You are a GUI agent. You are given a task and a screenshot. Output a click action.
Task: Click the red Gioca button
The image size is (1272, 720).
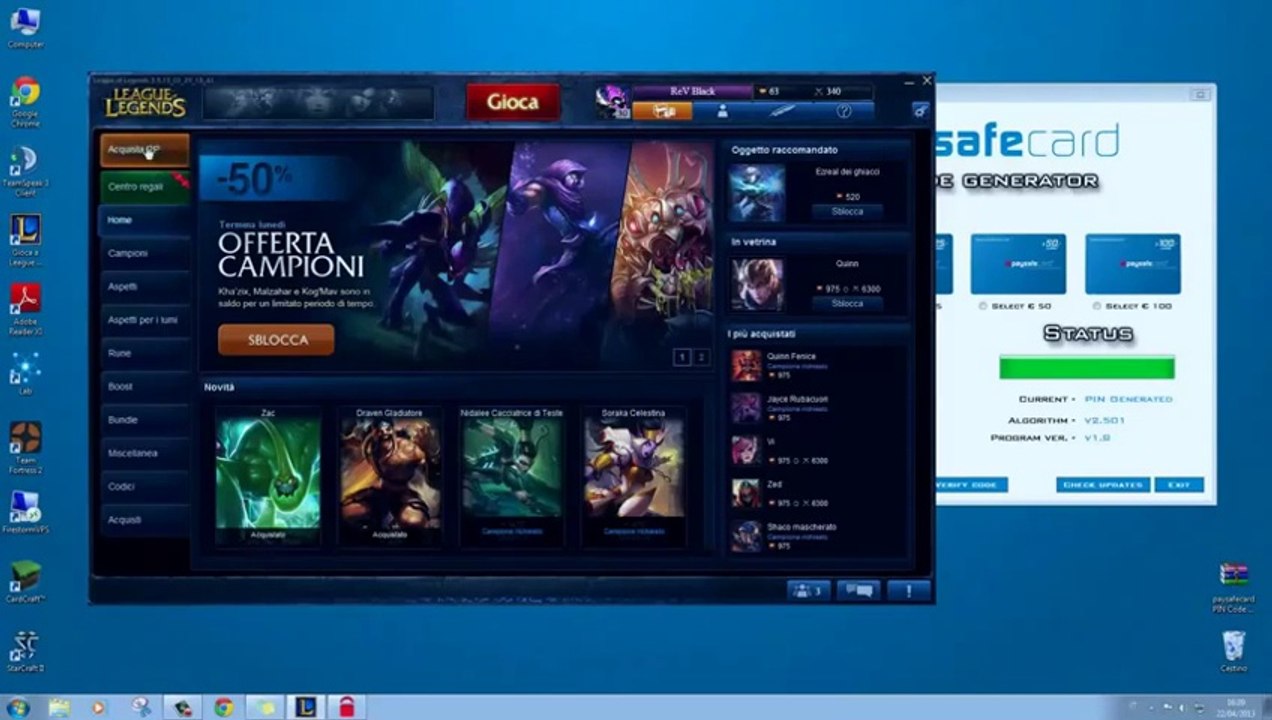(x=513, y=102)
